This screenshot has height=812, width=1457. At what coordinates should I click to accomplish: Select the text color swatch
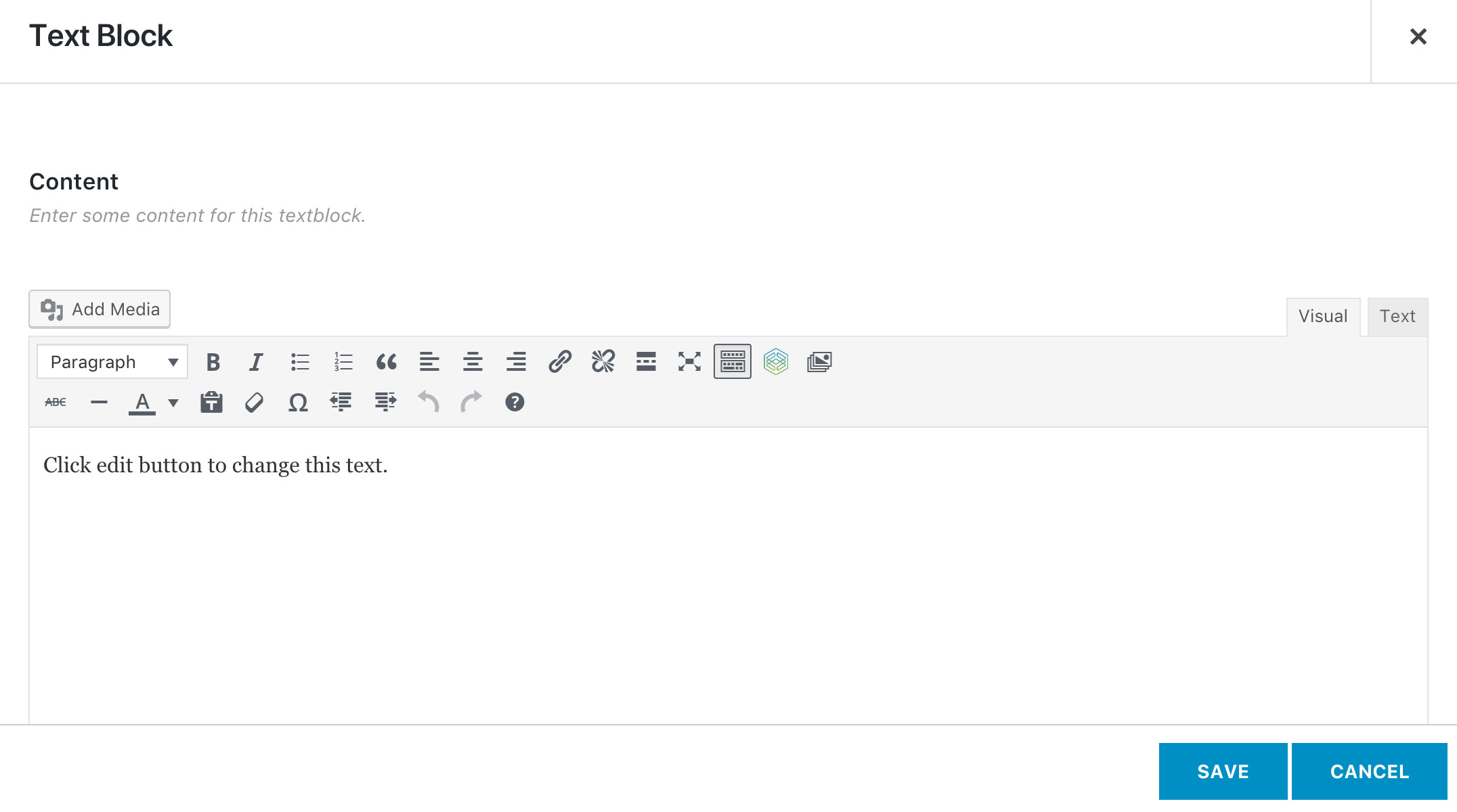tap(142, 402)
